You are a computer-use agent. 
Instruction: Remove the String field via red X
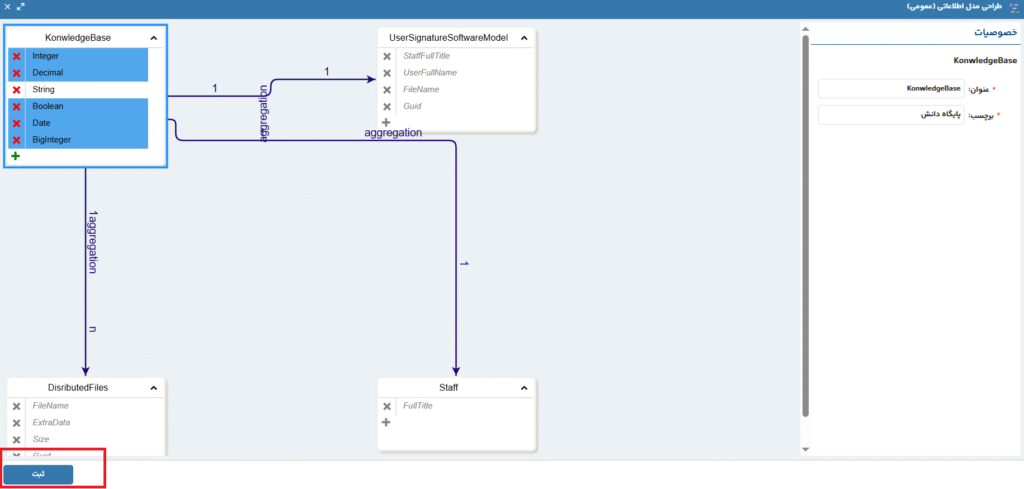[x=16, y=90]
